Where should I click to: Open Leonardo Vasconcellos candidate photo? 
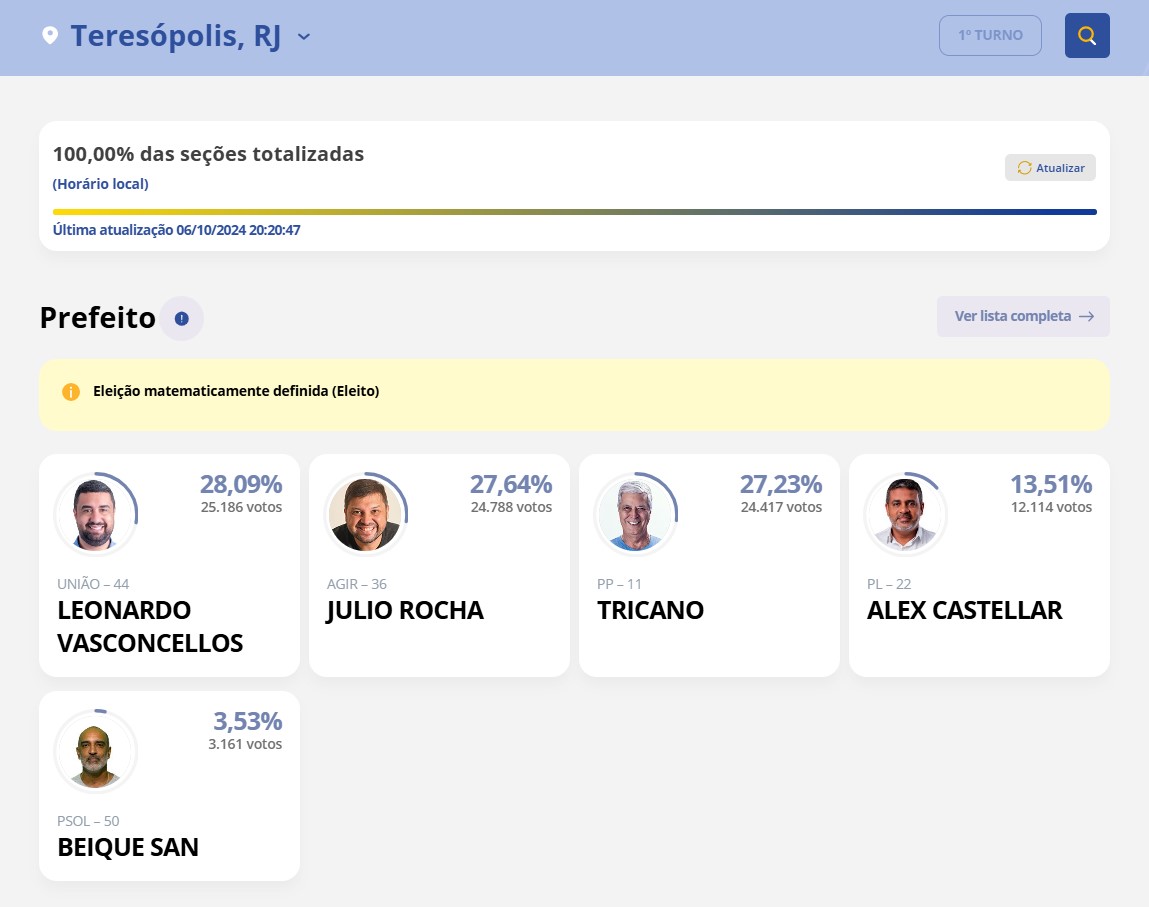[x=95, y=514]
